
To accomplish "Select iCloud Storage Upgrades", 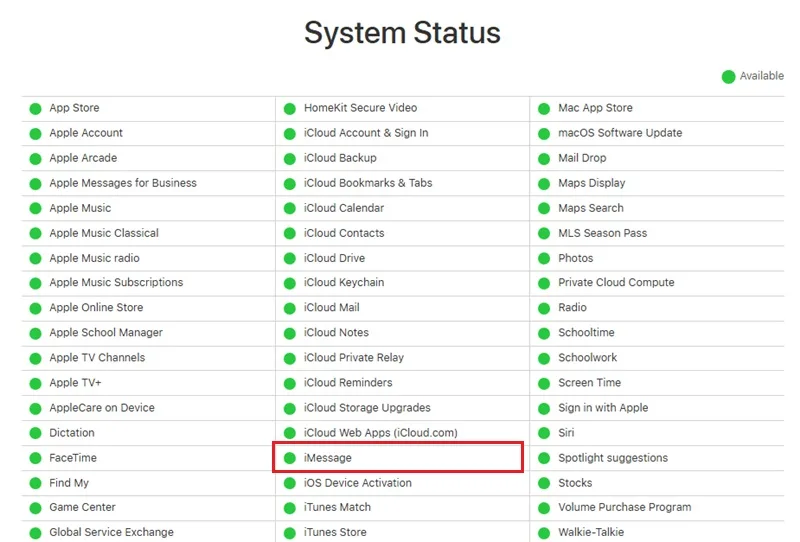I will 367,407.
